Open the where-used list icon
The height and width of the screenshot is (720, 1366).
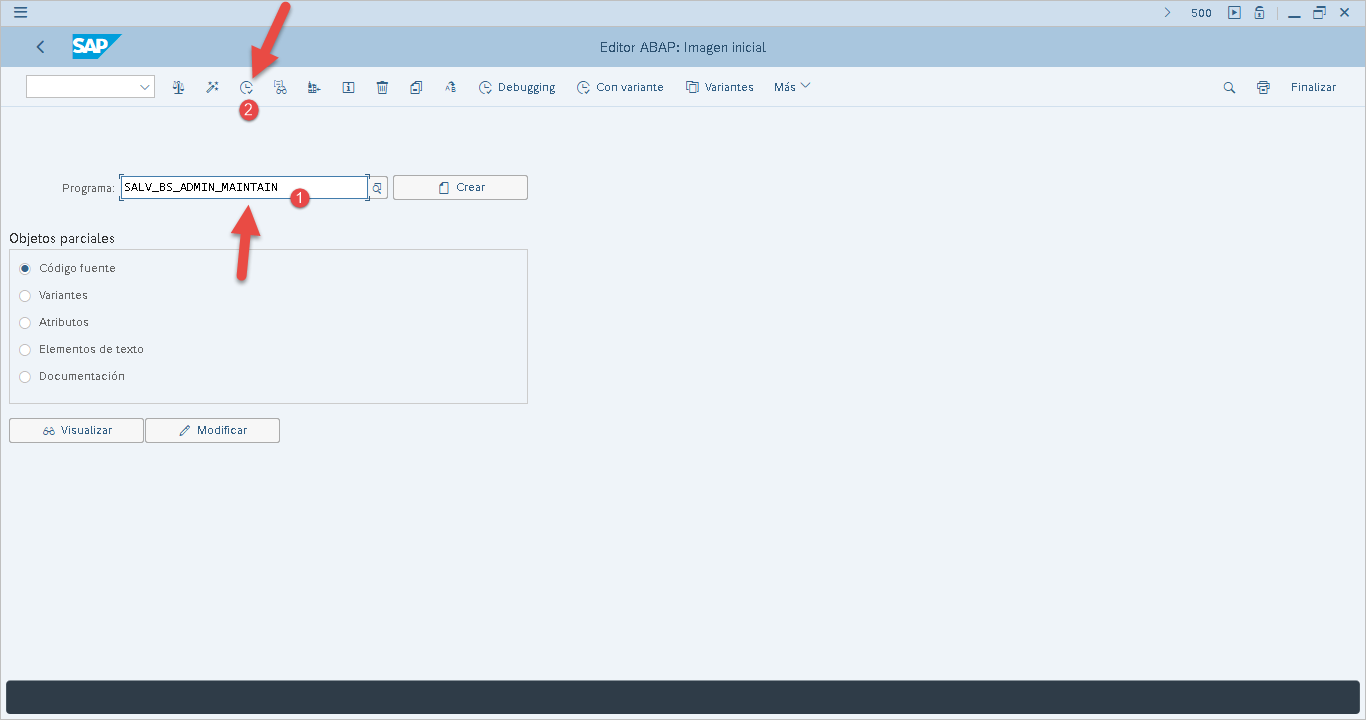pos(280,87)
